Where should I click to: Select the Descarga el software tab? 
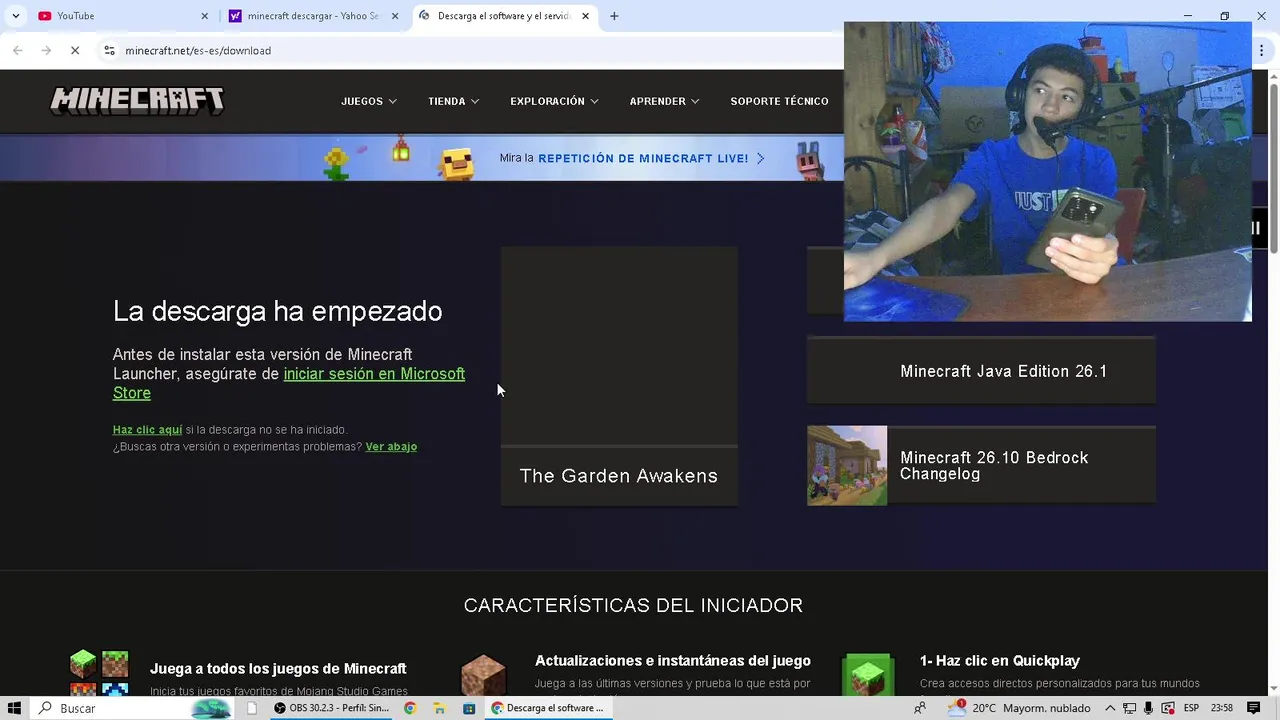[x=503, y=16]
